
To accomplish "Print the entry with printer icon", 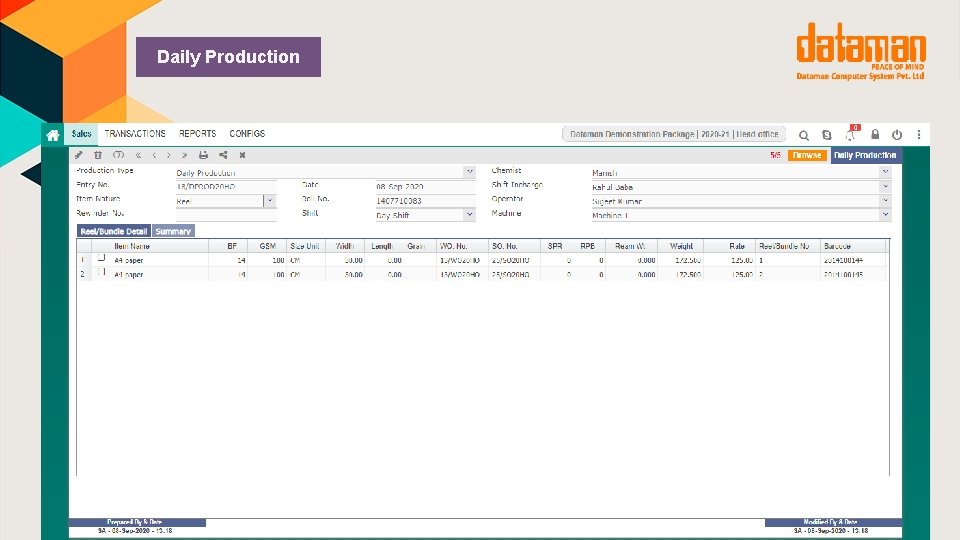I will [x=203, y=155].
